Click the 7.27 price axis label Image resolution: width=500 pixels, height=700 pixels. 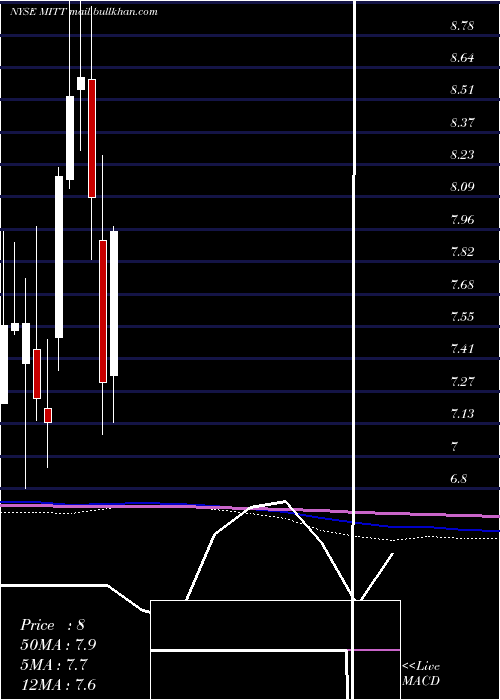pos(462,382)
